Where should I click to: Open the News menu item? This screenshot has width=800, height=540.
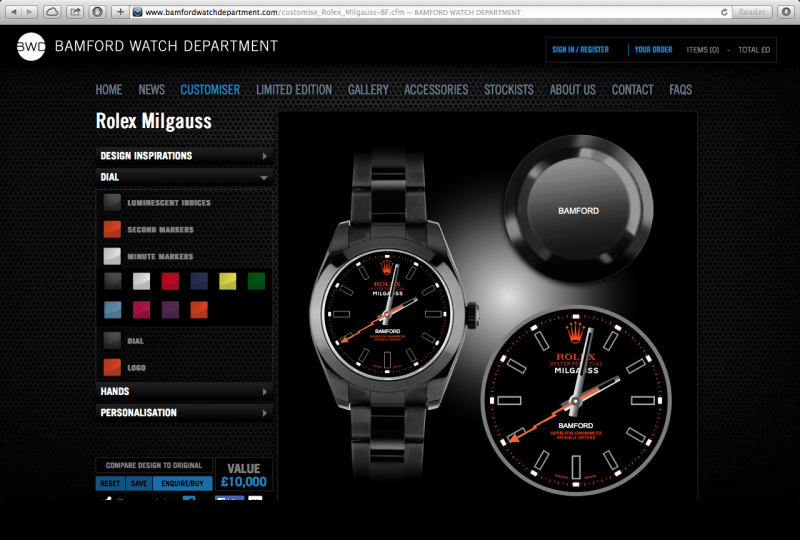[152, 90]
